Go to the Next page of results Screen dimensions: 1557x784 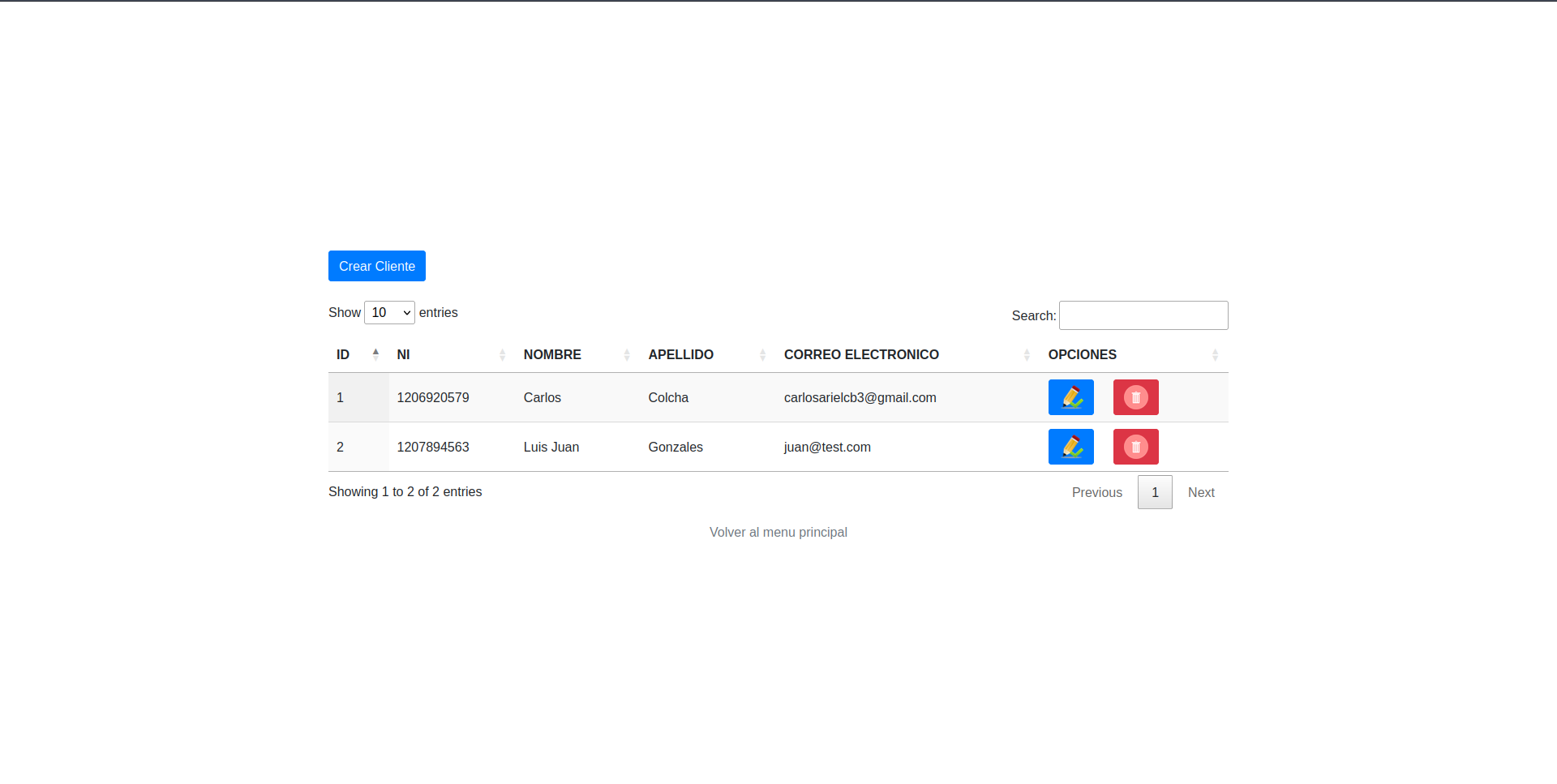point(1201,492)
